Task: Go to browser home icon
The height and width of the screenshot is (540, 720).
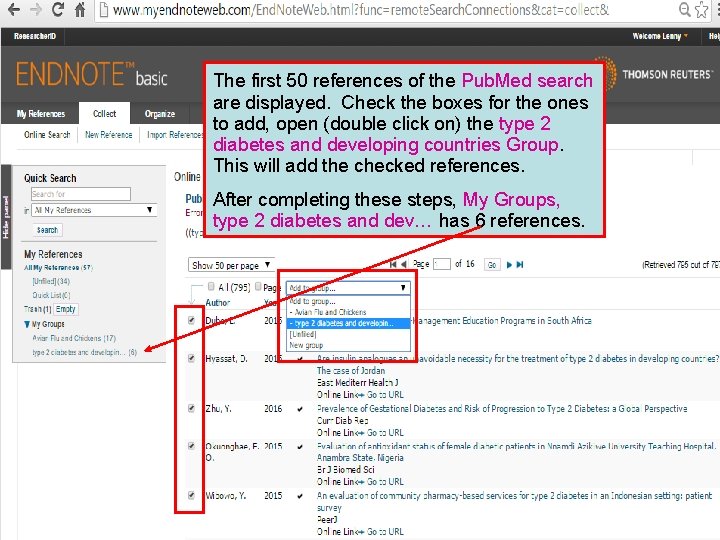Action: tap(80, 9)
